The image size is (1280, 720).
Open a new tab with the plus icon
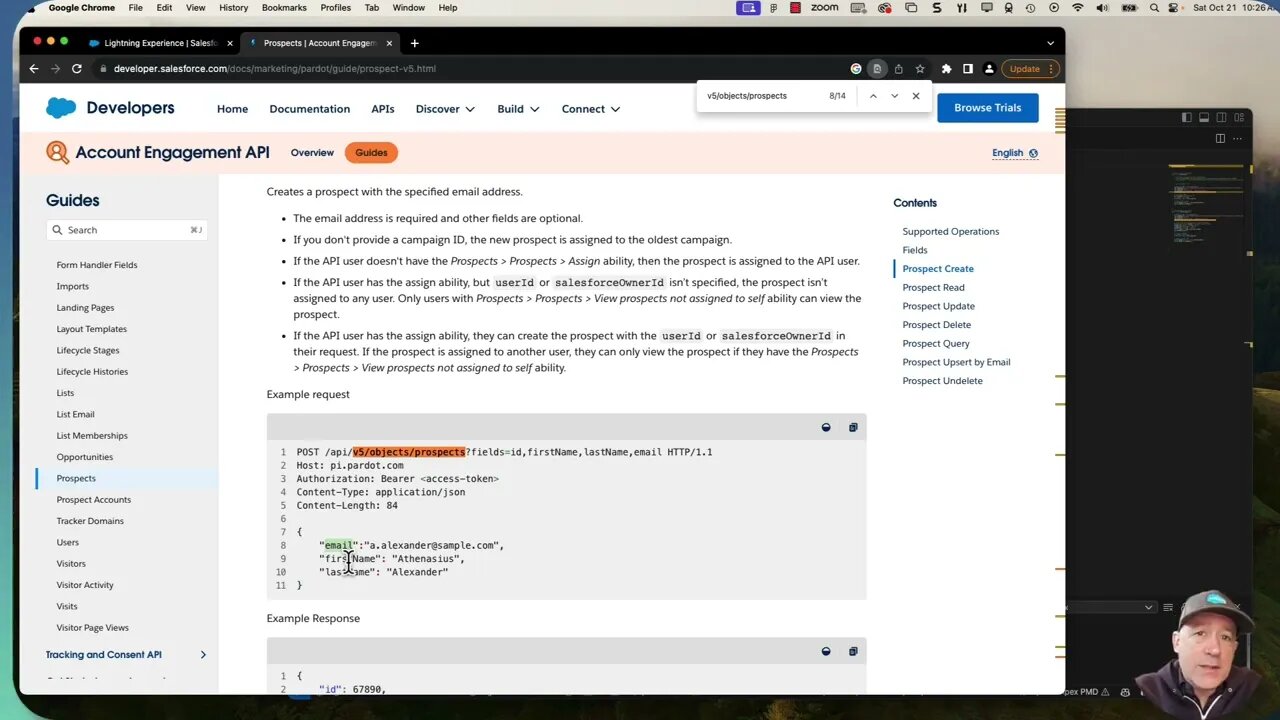pos(414,43)
